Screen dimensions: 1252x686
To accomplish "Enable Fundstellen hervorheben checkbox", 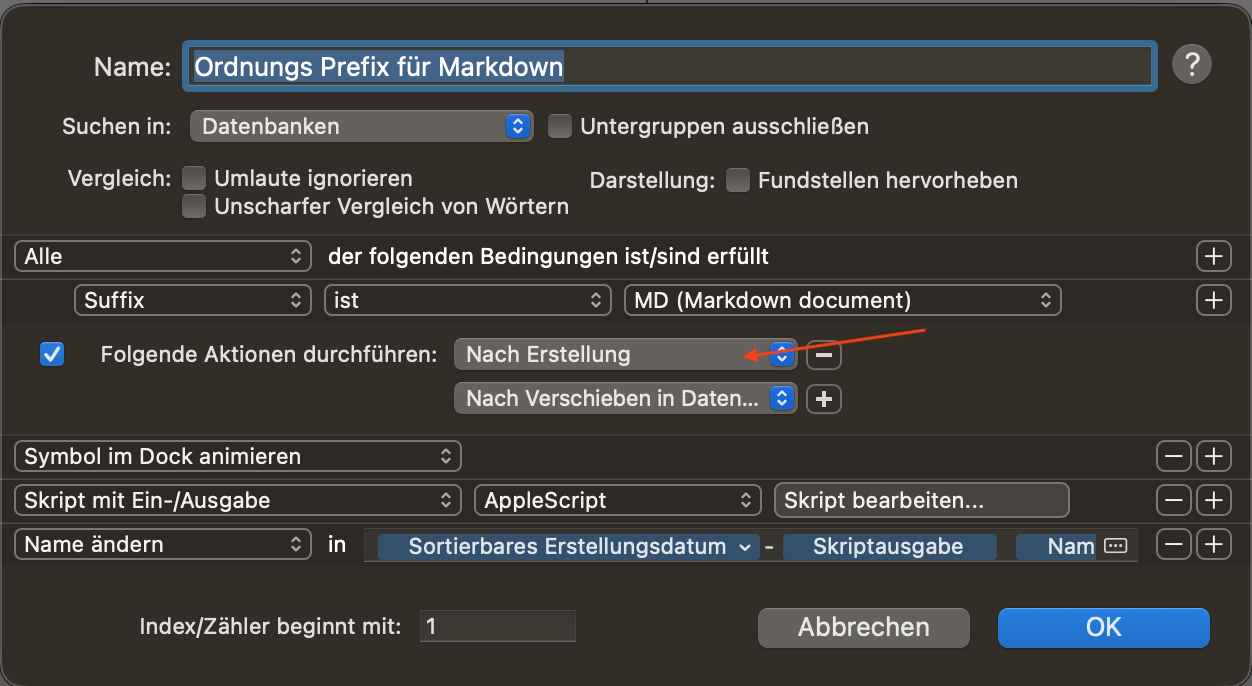I will [x=738, y=180].
